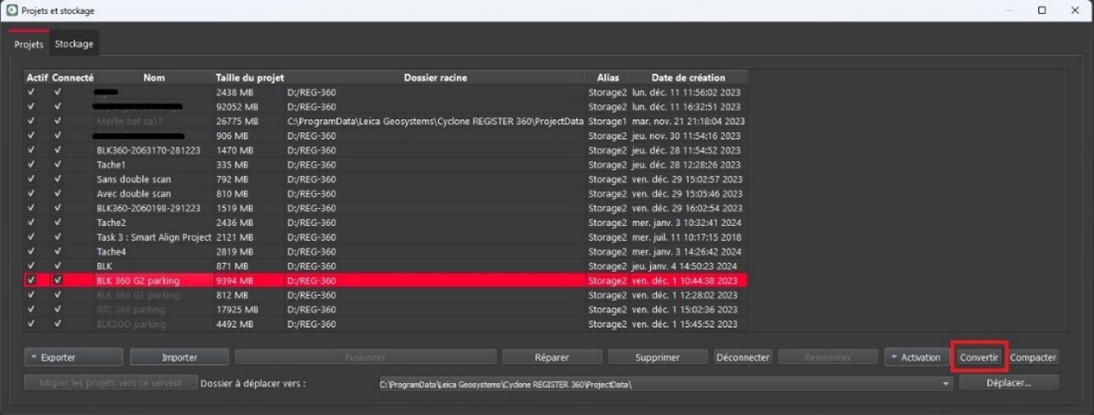Sort by Date de création column header
Image resolution: width=1094 pixels, height=415 pixels.
(688, 77)
